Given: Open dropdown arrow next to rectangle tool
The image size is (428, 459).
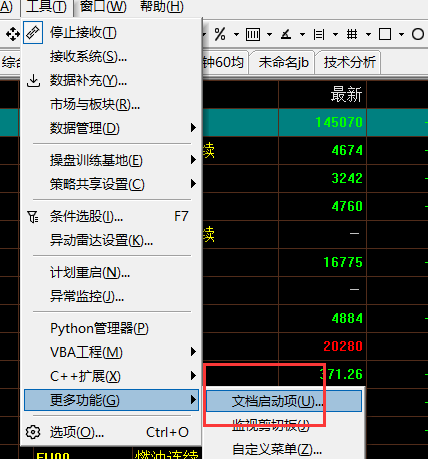Looking at the screenshot, I should coord(401,34).
